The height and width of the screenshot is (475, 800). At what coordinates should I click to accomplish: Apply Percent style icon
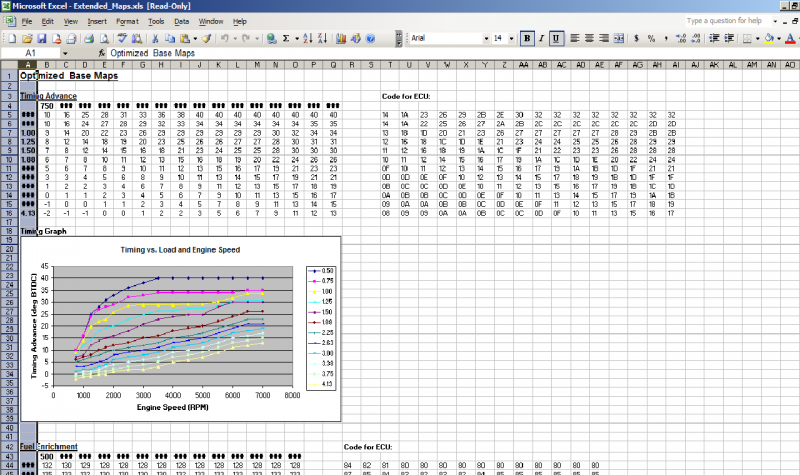click(651, 38)
